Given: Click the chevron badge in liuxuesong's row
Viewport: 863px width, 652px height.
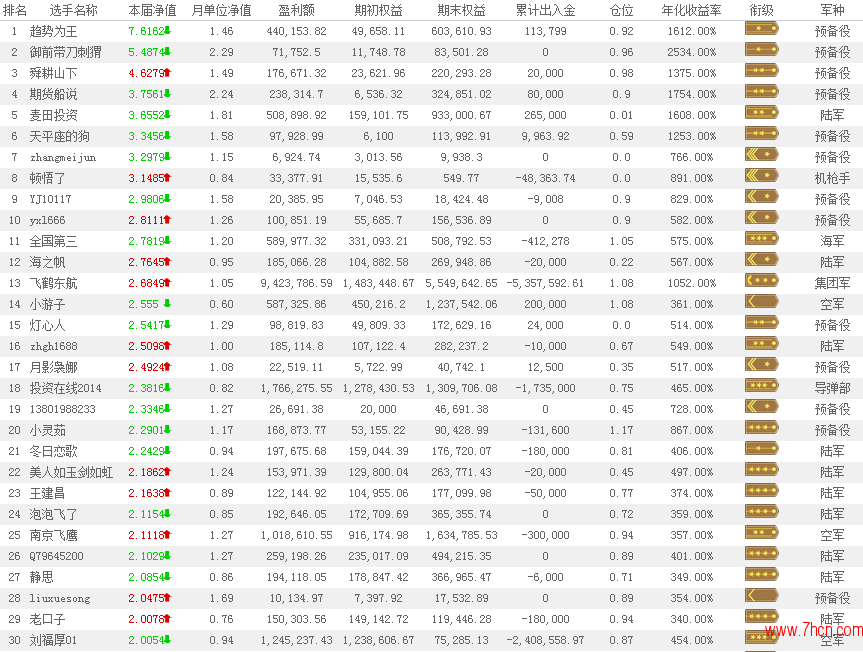Looking at the screenshot, I should pos(761,597).
